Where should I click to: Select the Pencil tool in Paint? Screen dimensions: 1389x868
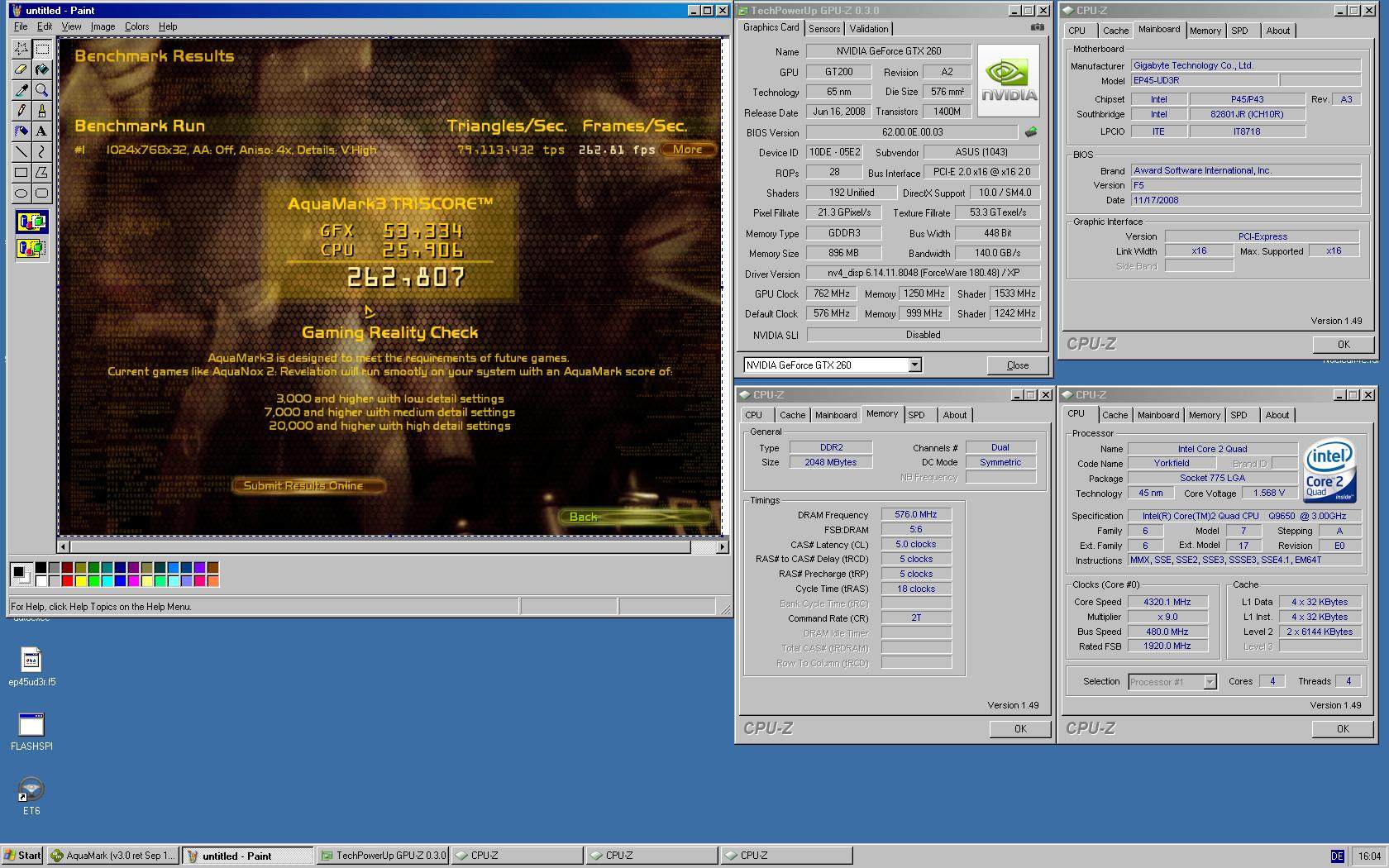pos(21,110)
